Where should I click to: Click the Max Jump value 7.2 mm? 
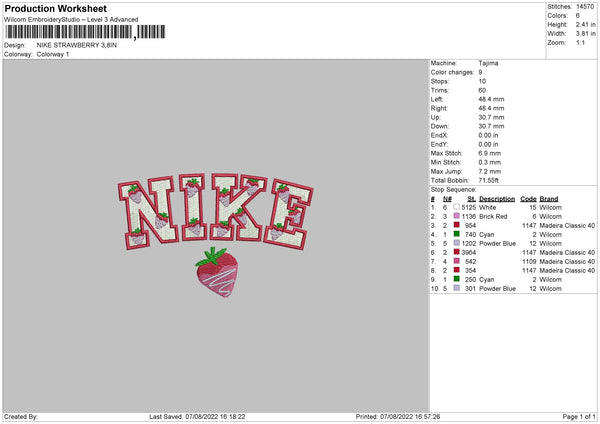[x=489, y=171]
